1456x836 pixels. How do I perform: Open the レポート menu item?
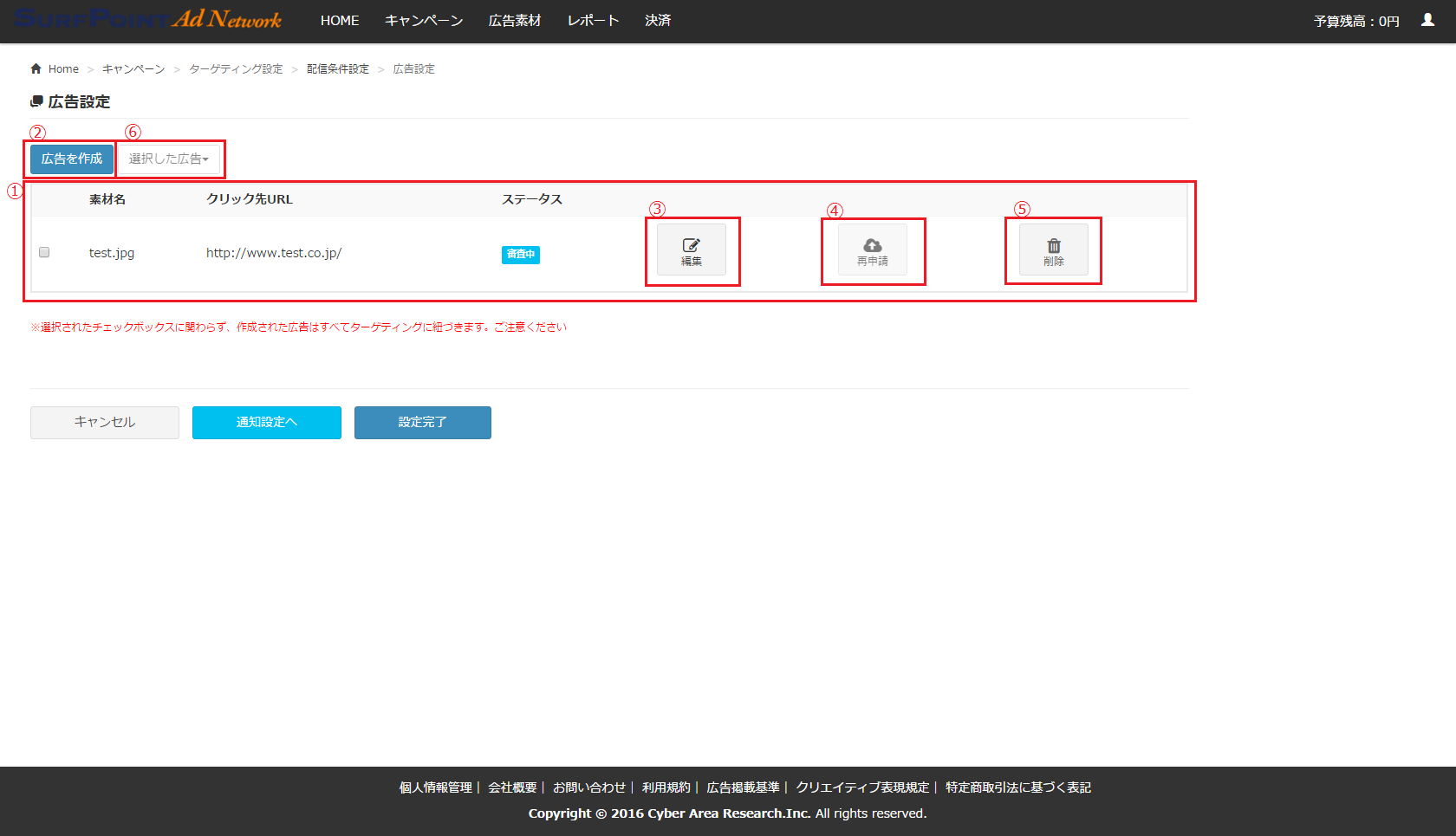point(593,20)
